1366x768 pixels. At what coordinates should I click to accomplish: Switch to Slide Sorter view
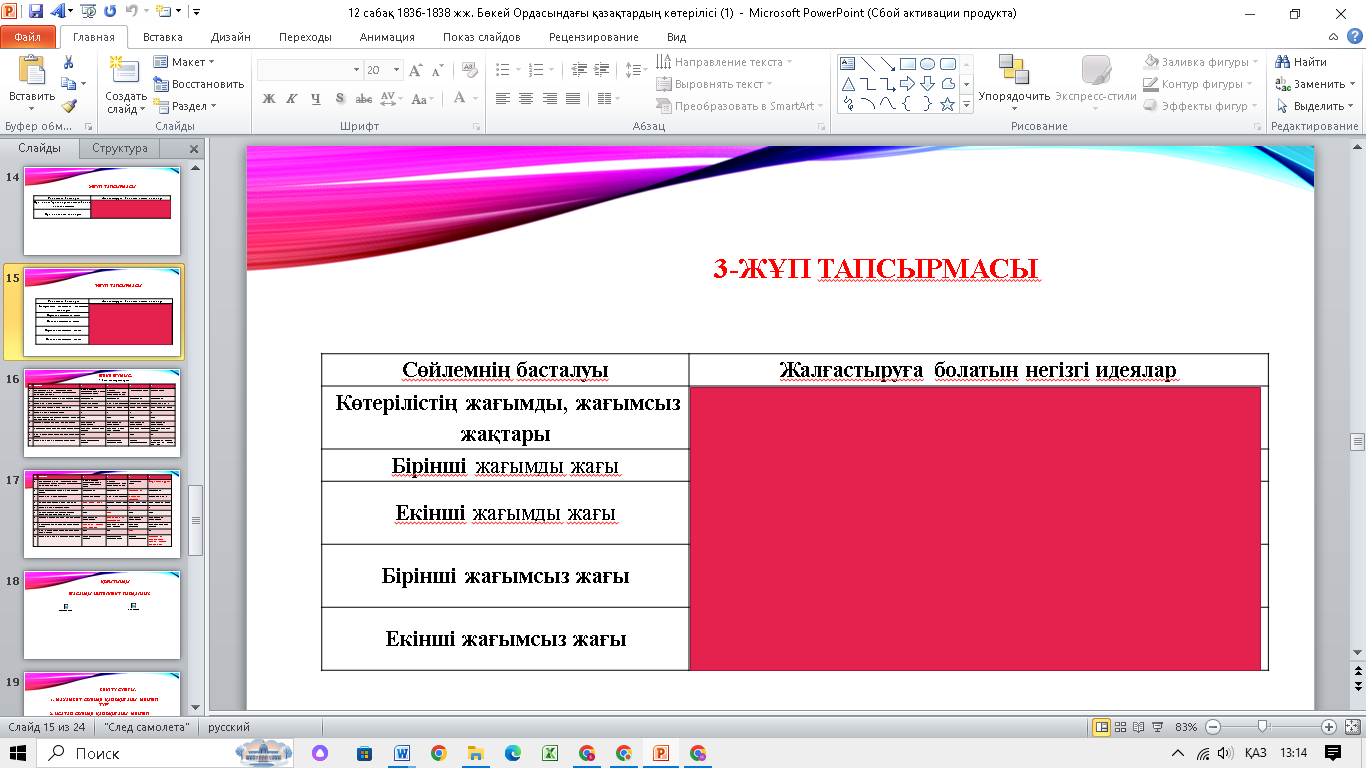[x=1118, y=727]
